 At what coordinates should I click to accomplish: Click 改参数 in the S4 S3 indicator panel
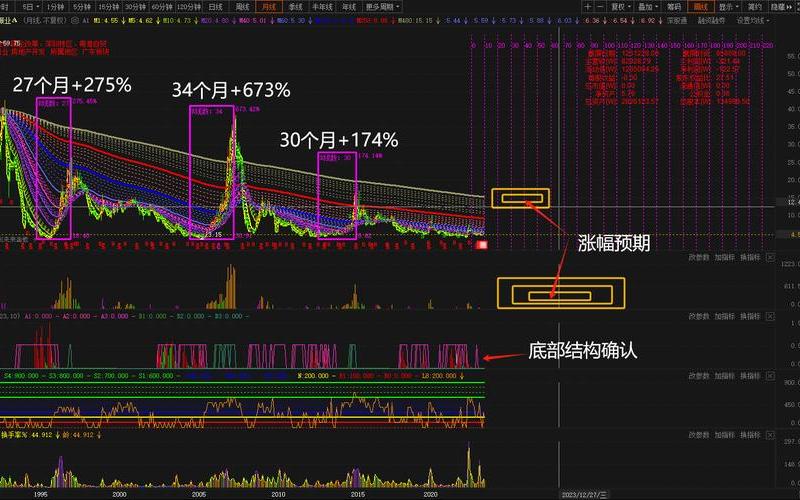pyautogui.click(x=698, y=376)
